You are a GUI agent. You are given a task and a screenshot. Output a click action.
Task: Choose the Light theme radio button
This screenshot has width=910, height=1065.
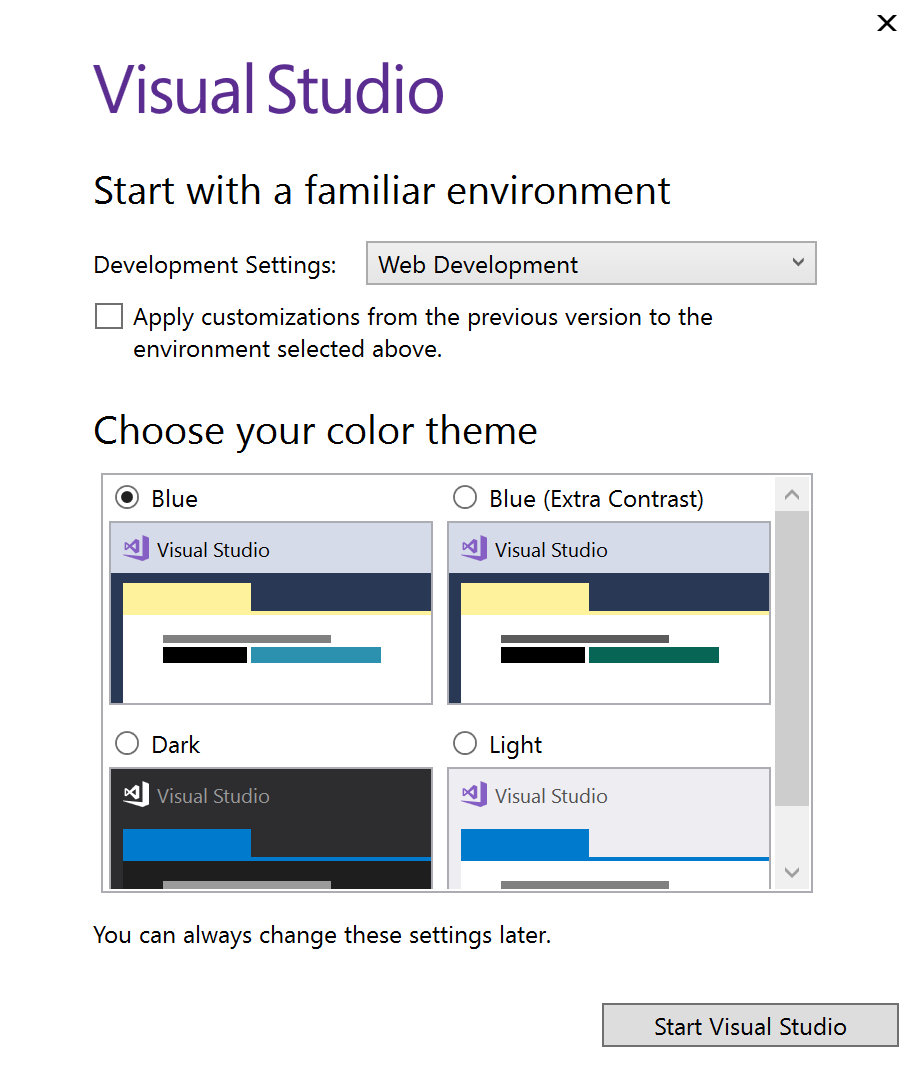pos(465,744)
